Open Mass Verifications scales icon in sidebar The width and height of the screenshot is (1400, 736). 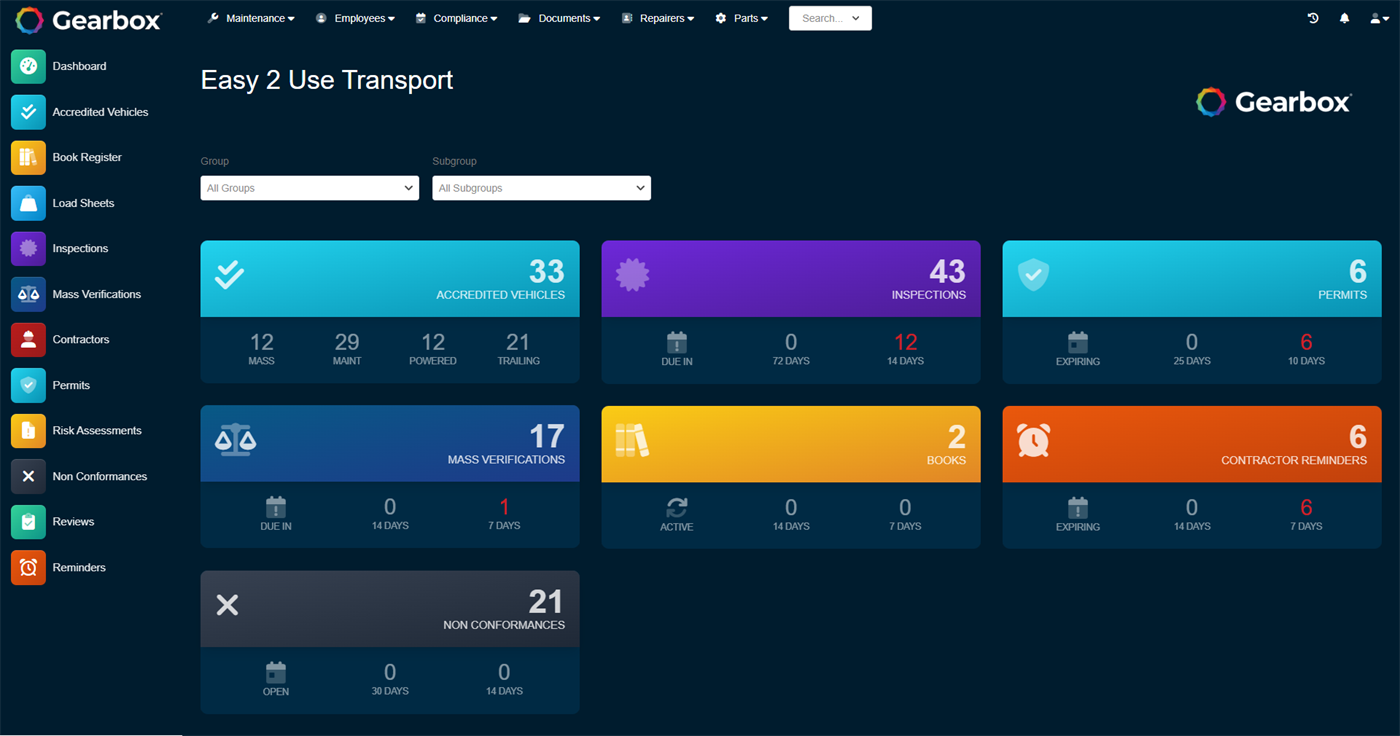coord(28,294)
